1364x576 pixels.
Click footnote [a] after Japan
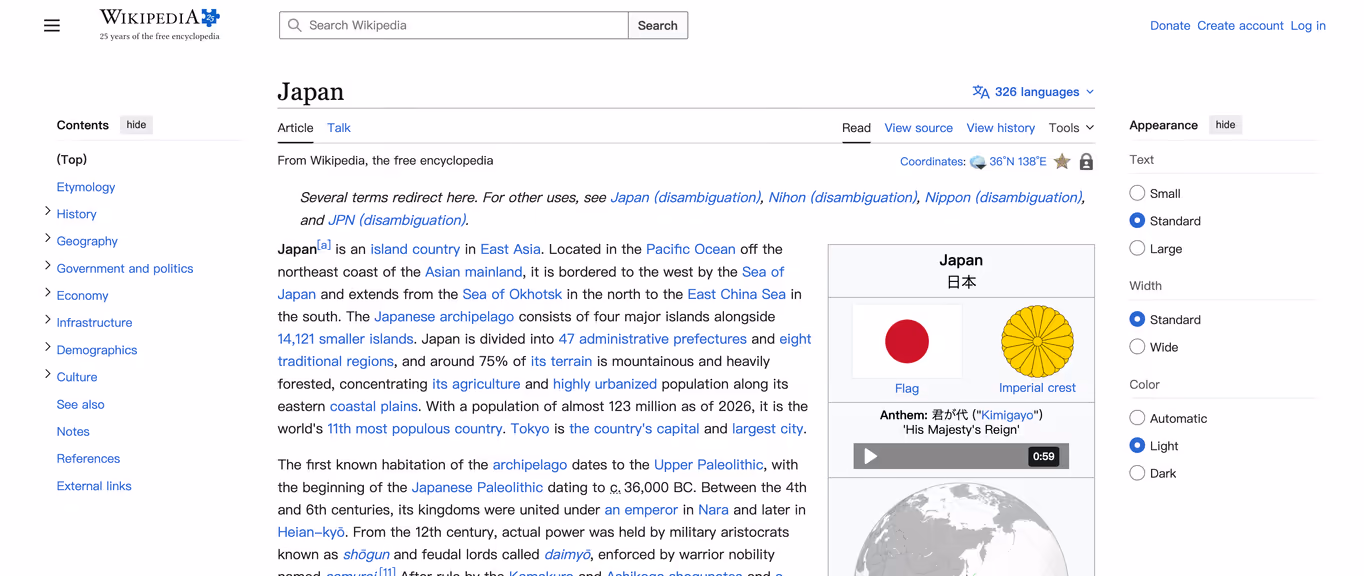click(324, 245)
